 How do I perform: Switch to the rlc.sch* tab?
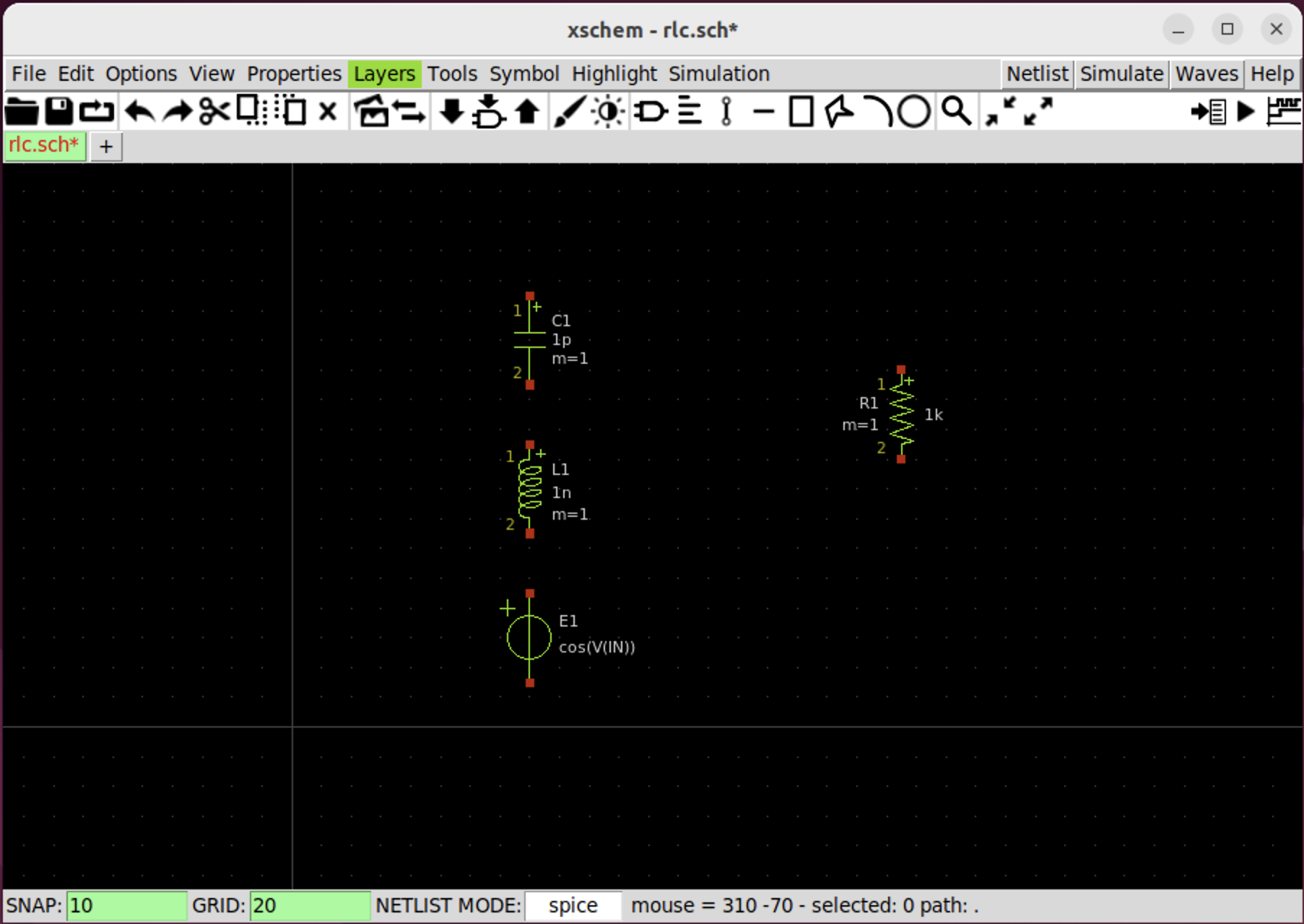[x=44, y=146]
